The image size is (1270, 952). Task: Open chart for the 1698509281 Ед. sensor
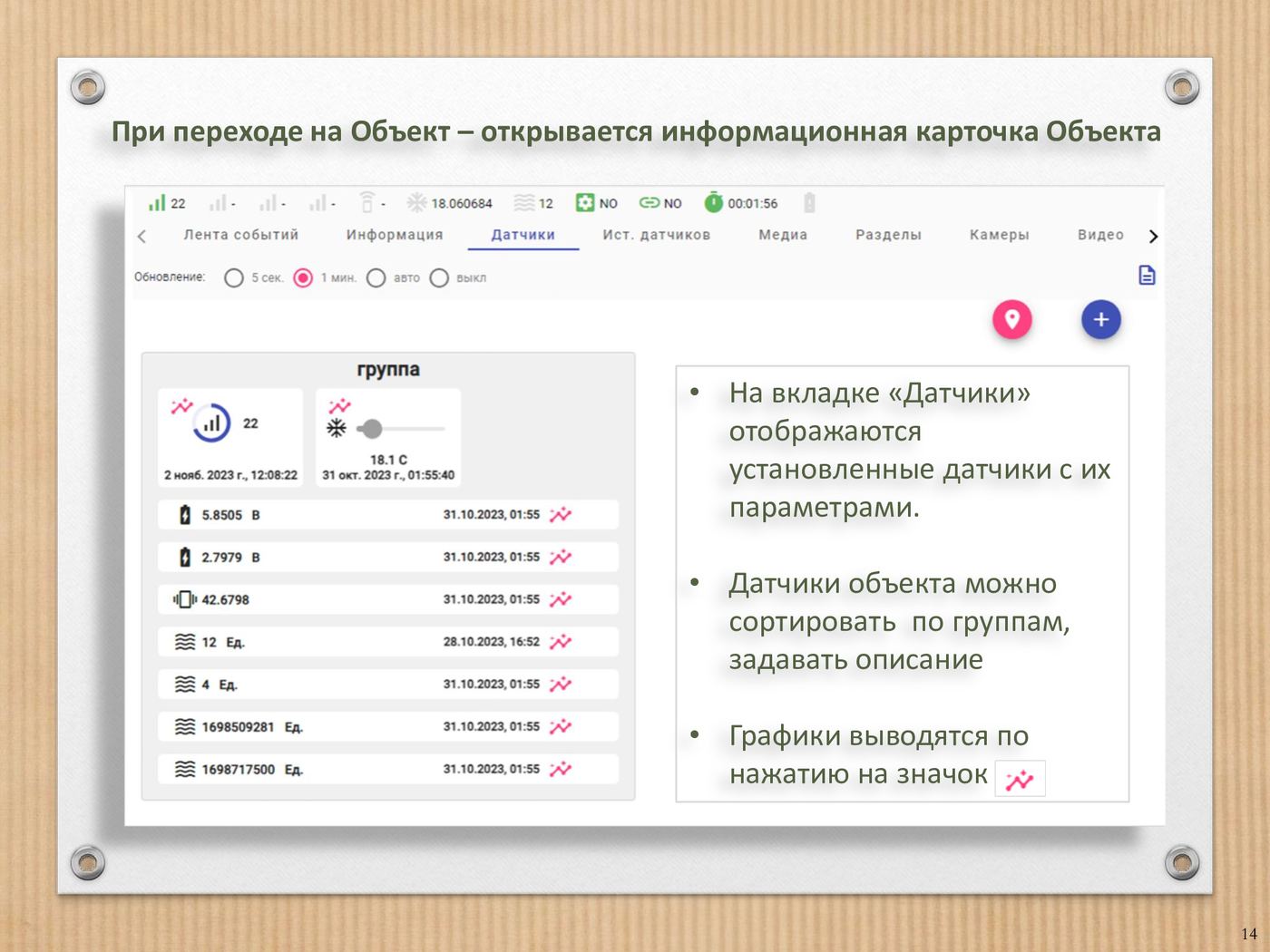pyautogui.click(x=561, y=726)
